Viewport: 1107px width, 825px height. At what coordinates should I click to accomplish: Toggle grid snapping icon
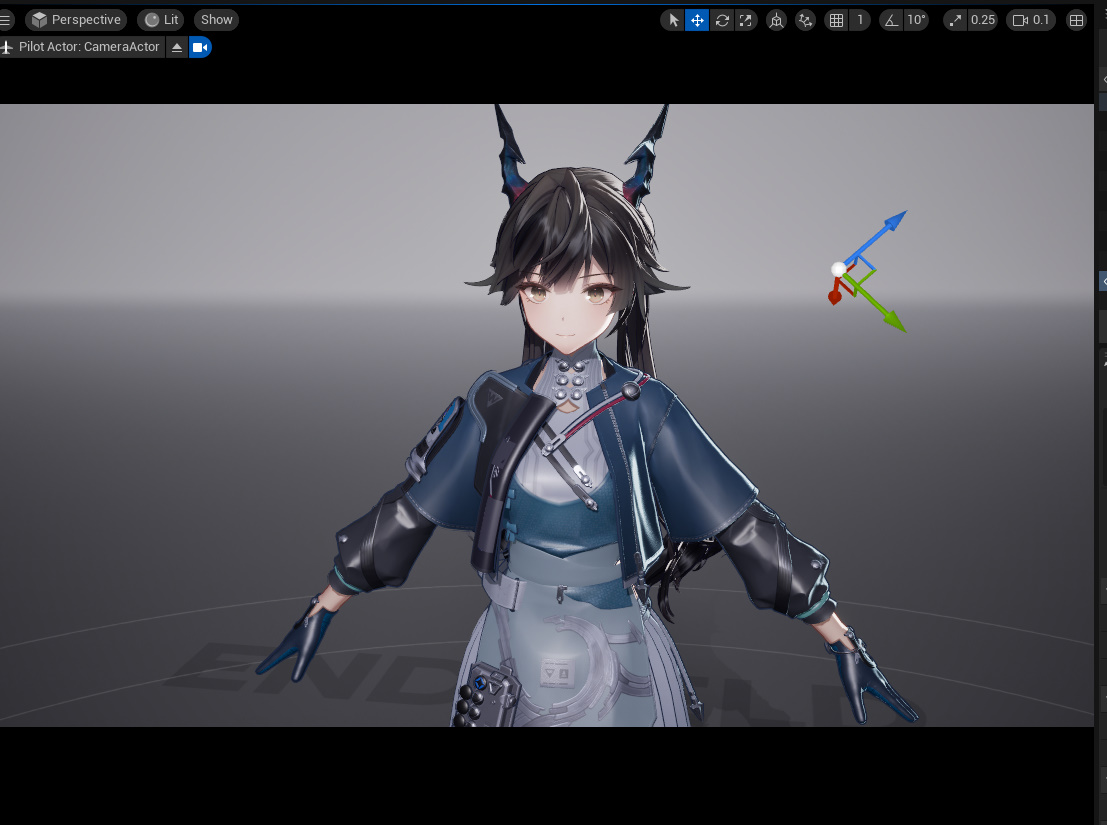[x=837, y=20]
